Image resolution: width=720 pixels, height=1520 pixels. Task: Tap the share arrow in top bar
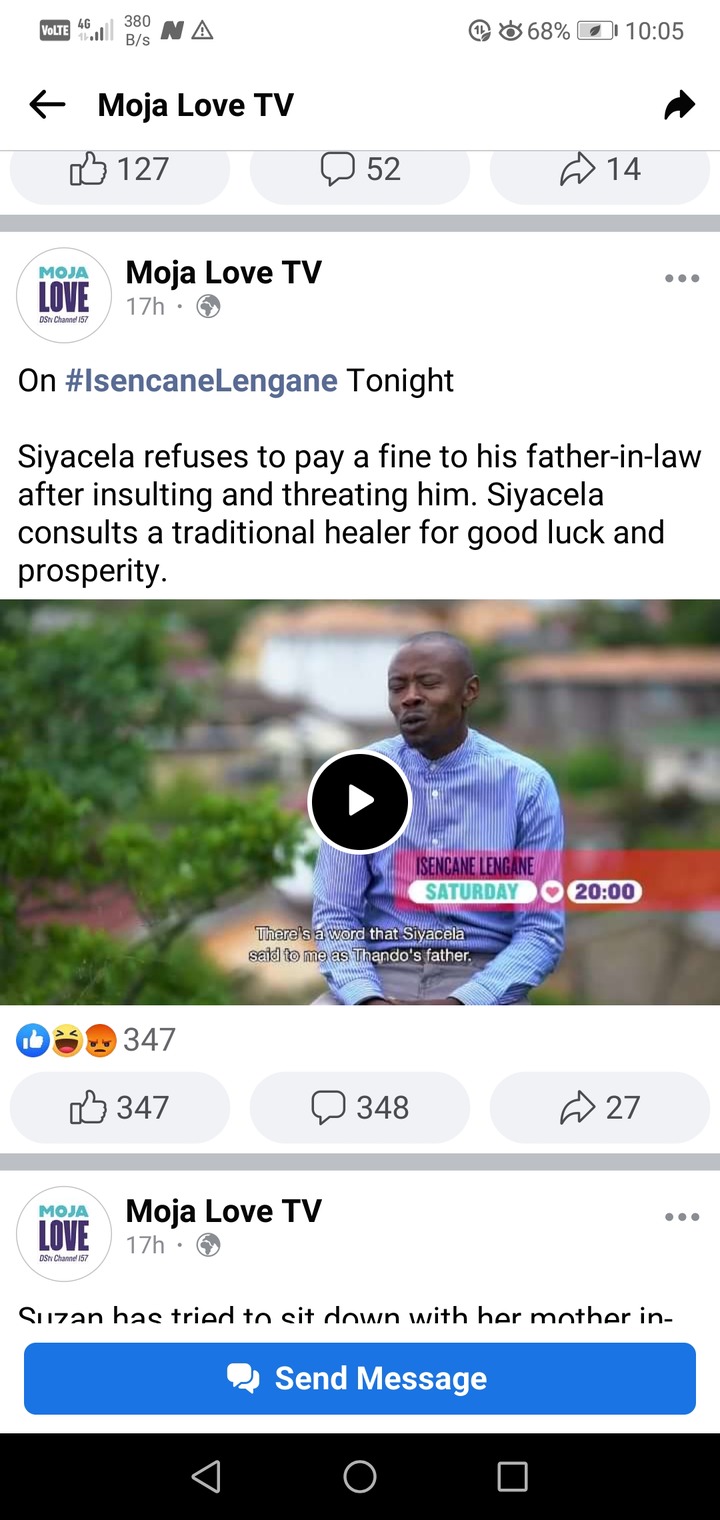point(679,104)
